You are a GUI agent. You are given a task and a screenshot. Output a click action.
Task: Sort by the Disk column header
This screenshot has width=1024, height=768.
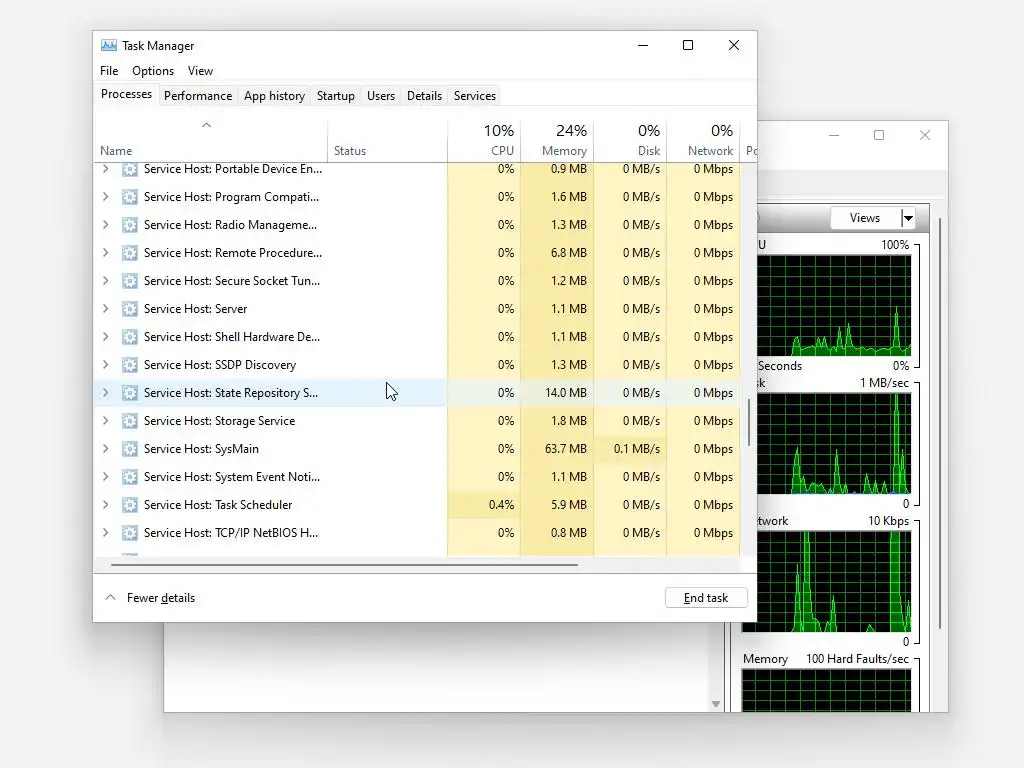pyautogui.click(x=630, y=140)
